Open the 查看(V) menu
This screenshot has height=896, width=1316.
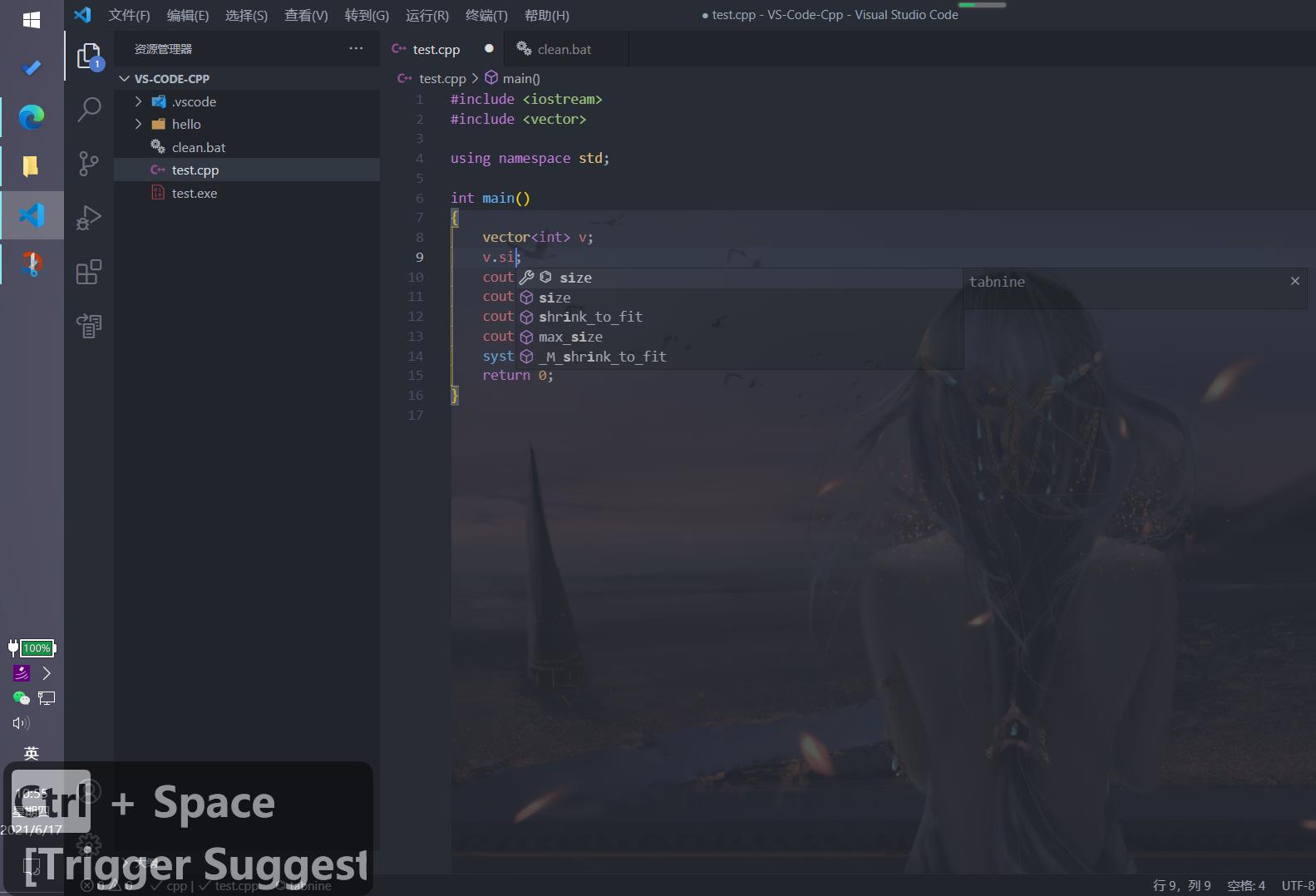306,15
